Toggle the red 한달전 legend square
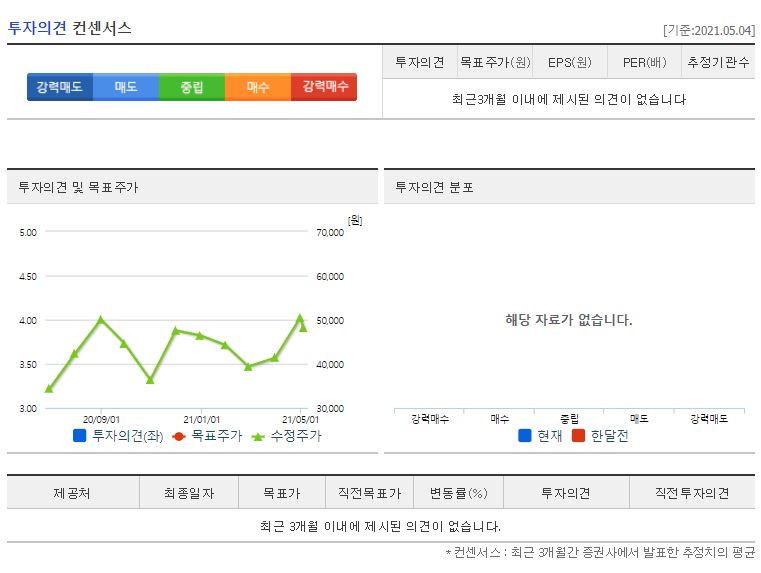761x573 pixels. click(x=578, y=435)
